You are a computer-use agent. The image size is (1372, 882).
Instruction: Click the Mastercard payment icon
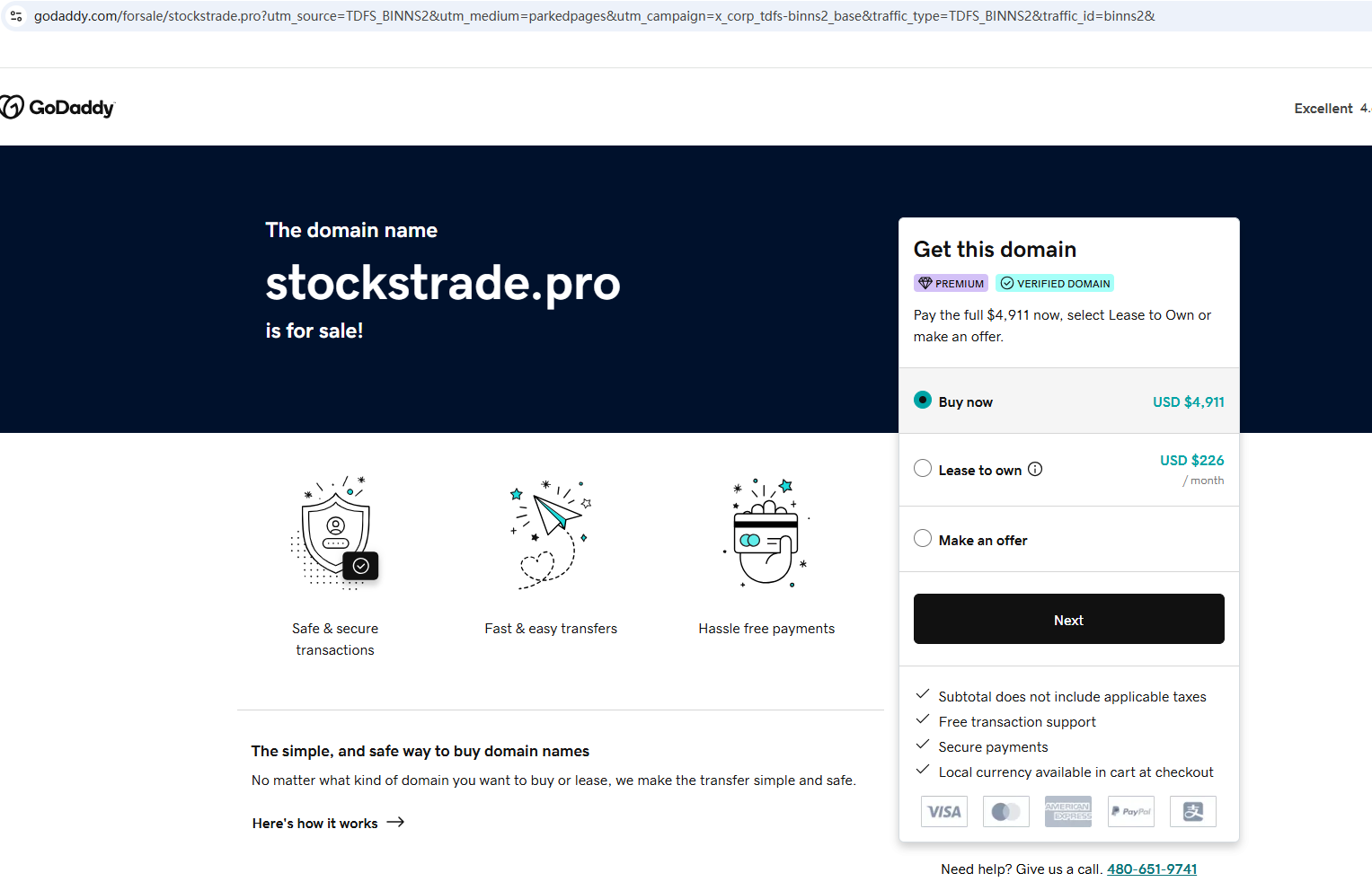tap(1006, 812)
